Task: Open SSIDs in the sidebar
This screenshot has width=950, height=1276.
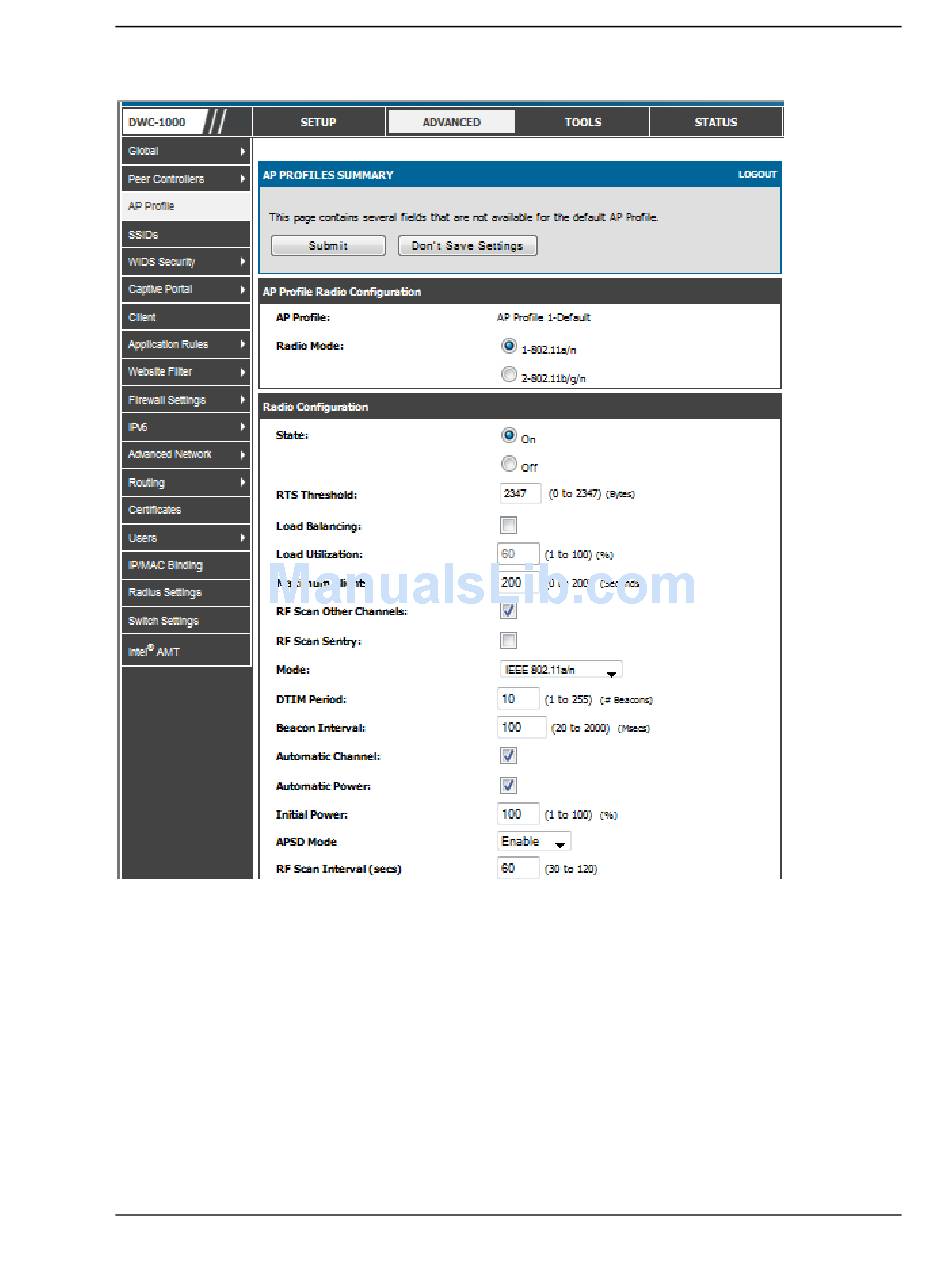Action: [186, 235]
